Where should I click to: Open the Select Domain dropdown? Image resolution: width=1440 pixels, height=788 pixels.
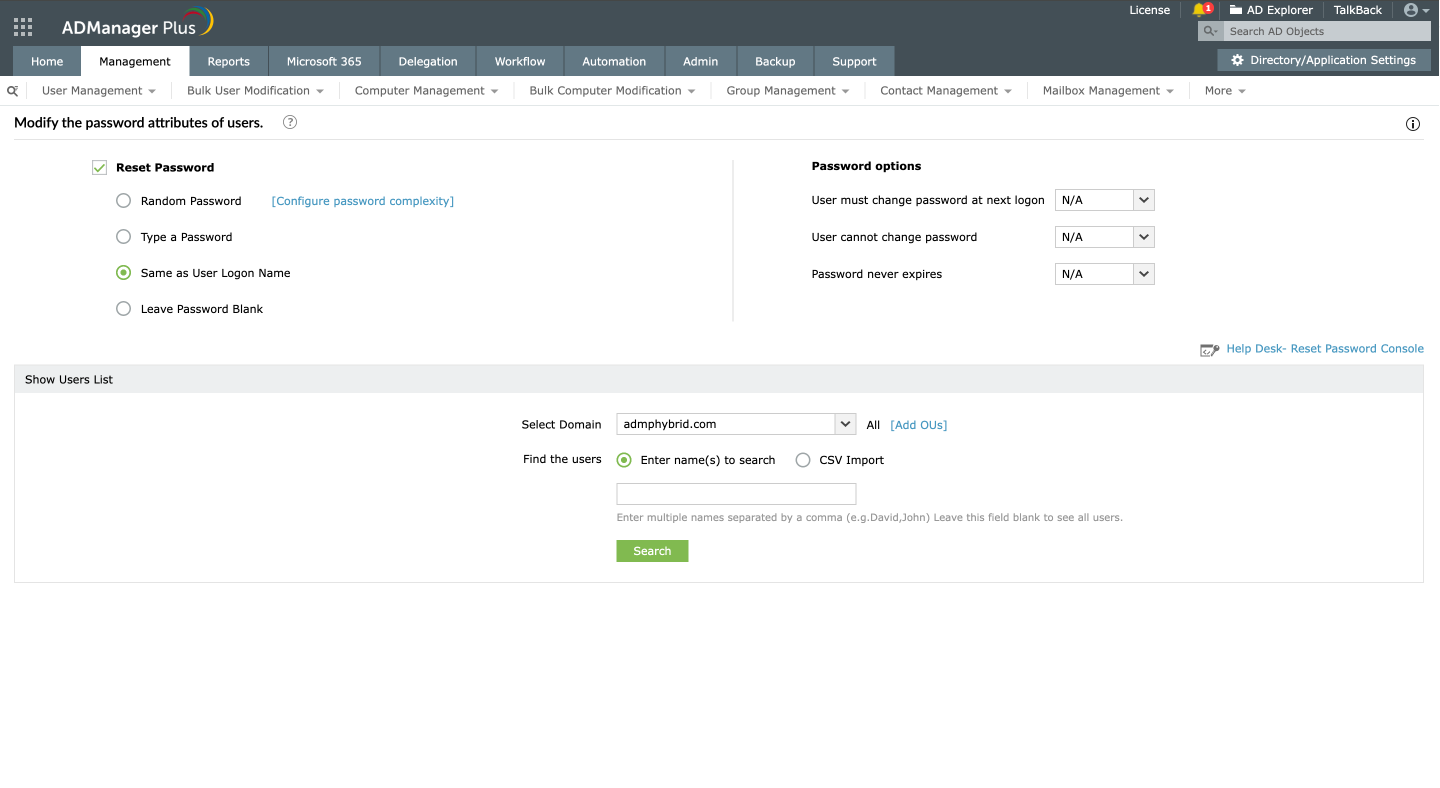point(845,424)
